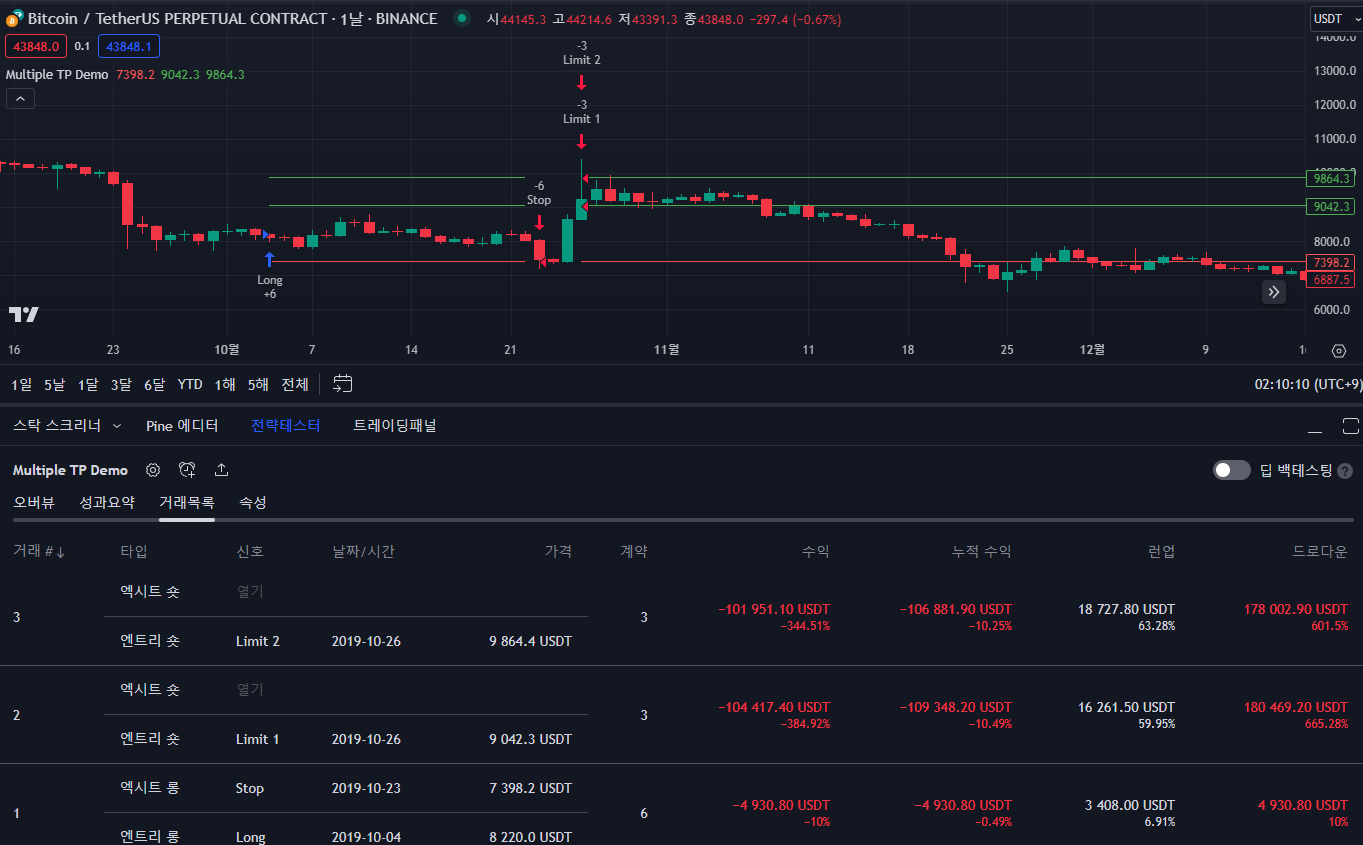The height and width of the screenshot is (845, 1363).
Task: Click the −104 417.40 USDT profit cell
Action: (x=774, y=707)
